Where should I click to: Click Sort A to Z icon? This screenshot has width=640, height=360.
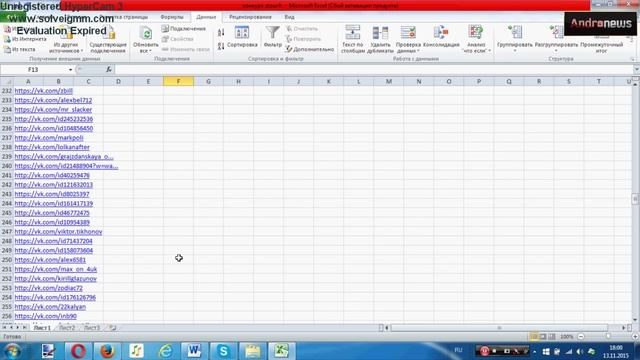tap(221, 32)
